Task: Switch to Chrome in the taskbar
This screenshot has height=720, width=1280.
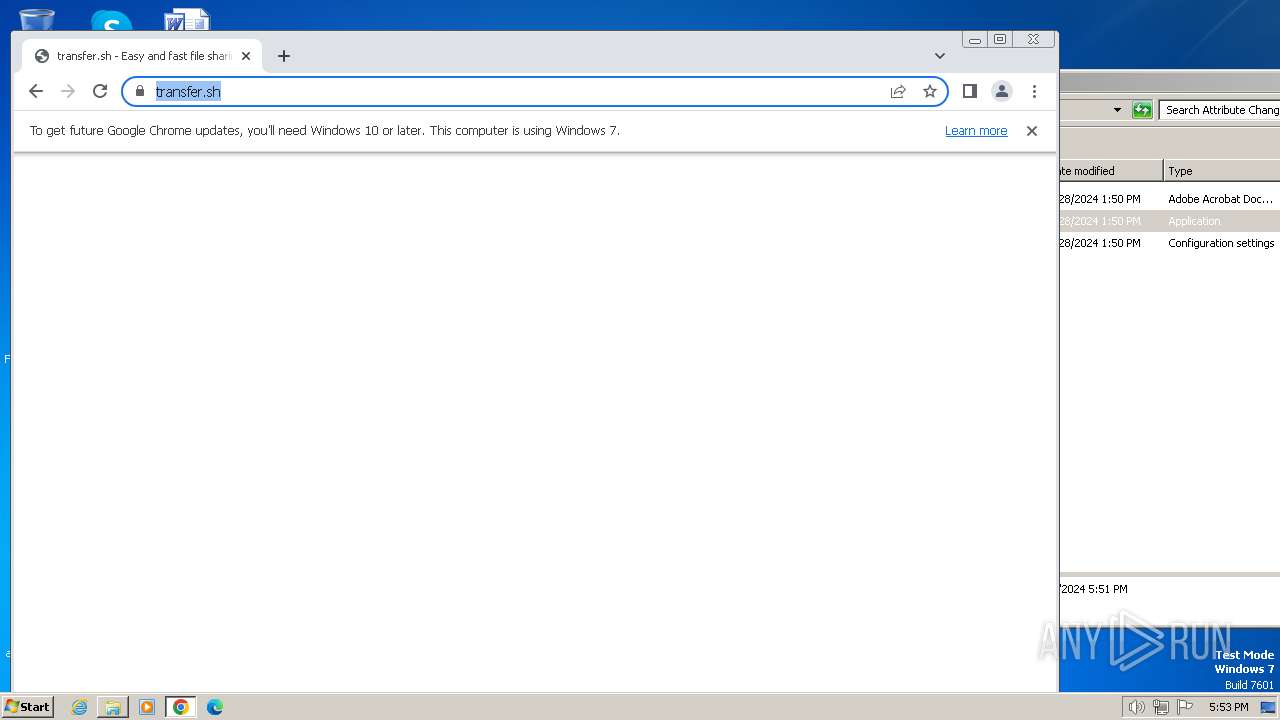Action: pyautogui.click(x=181, y=707)
